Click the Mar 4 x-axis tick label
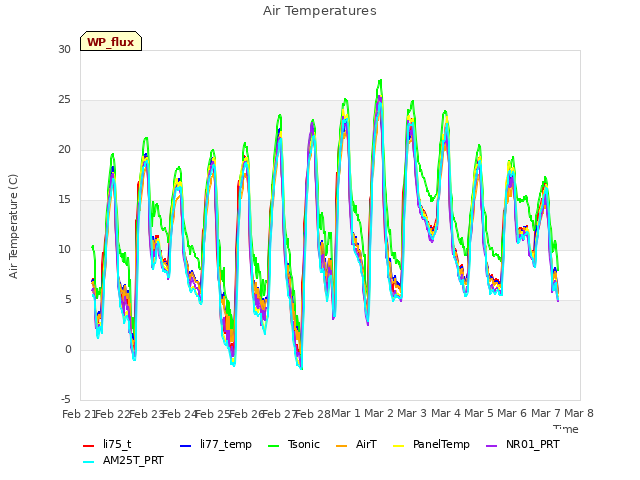This screenshot has height=480, width=640. pyautogui.click(x=446, y=413)
